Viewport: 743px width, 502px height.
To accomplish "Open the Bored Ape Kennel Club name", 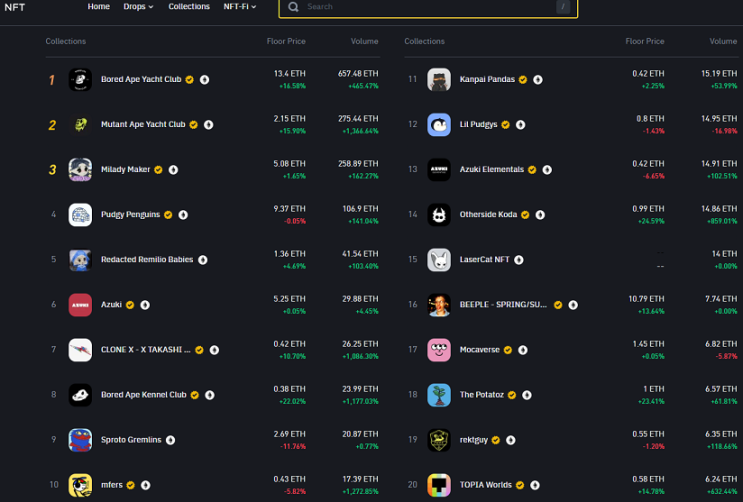I will point(144,394).
